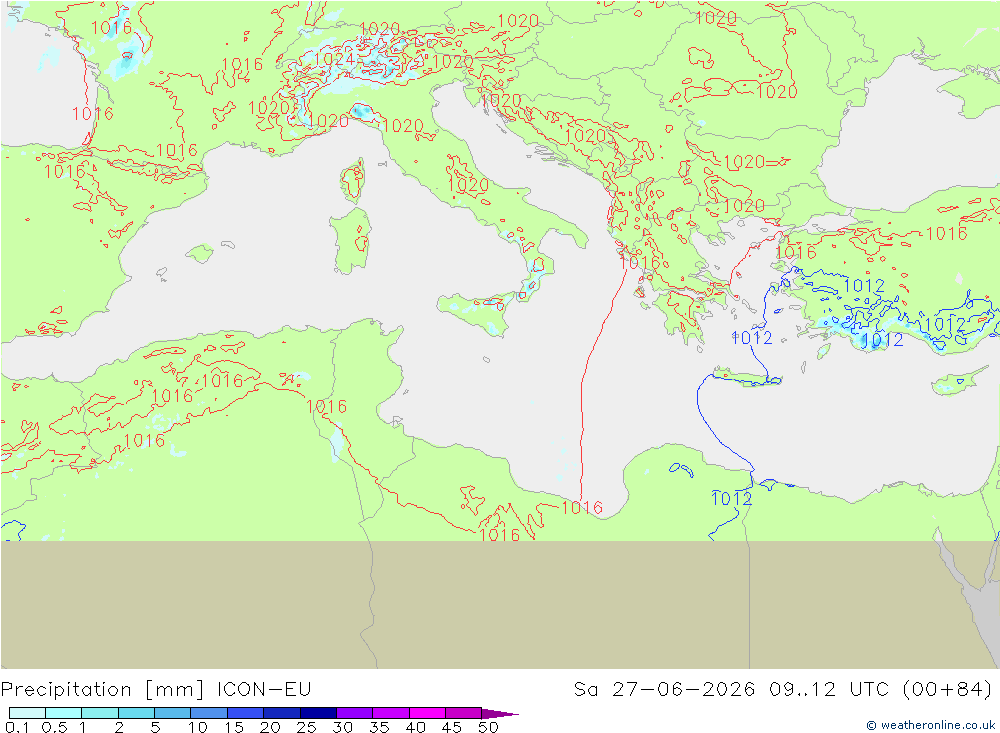Click the legend value '50'

click(488, 727)
